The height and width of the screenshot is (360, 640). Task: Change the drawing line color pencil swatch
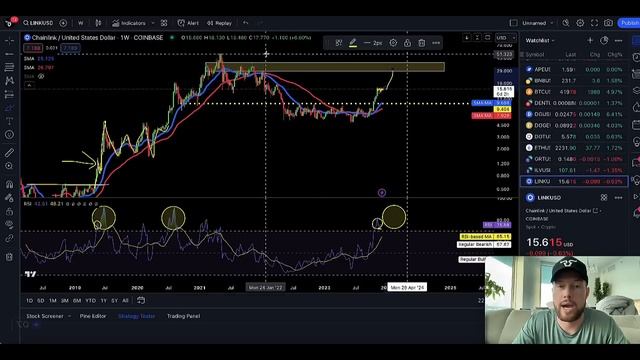coord(353,43)
